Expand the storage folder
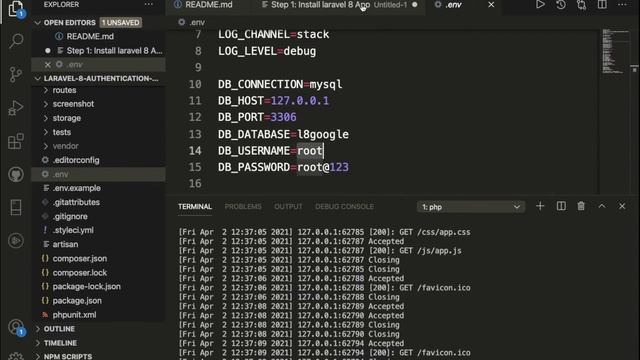 [x=67, y=118]
